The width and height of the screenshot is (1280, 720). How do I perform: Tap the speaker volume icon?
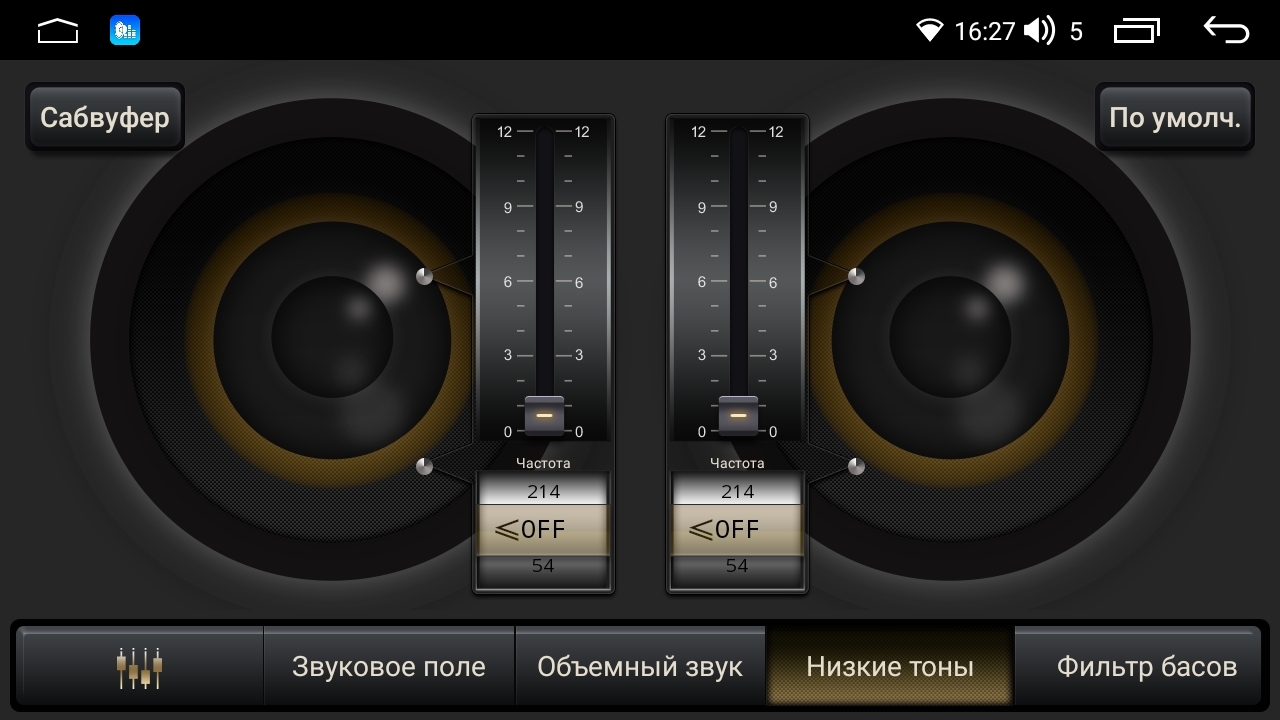point(1039,31)
